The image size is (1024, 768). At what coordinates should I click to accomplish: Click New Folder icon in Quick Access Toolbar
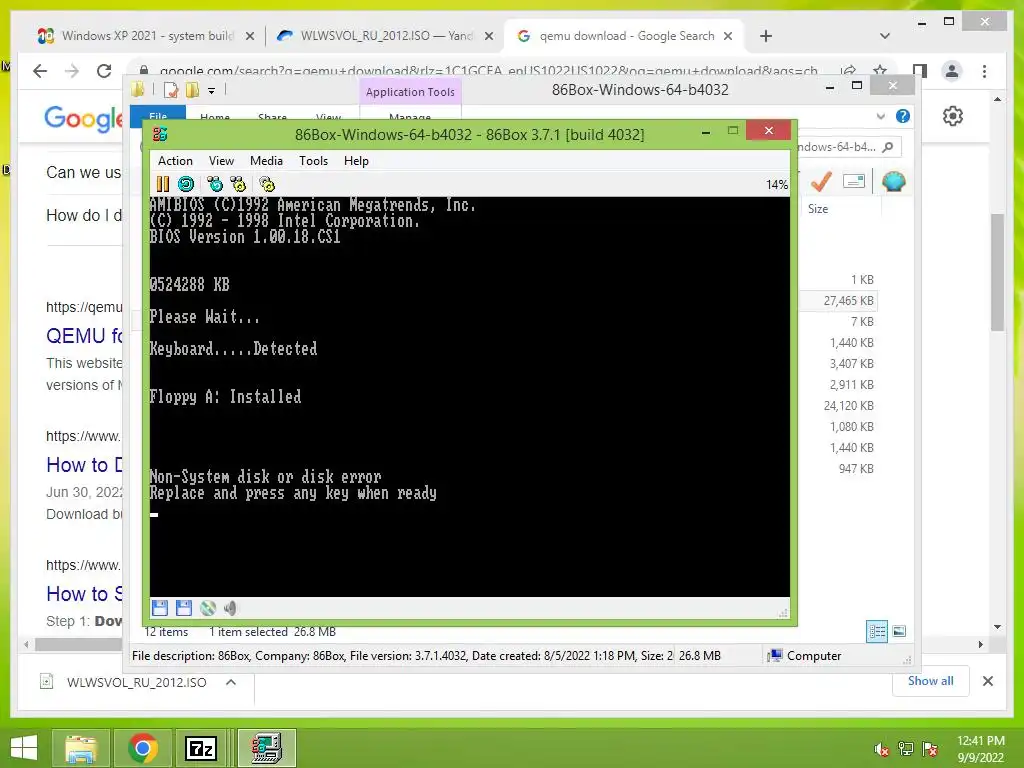pyautogui.click(x=193, y=90)
